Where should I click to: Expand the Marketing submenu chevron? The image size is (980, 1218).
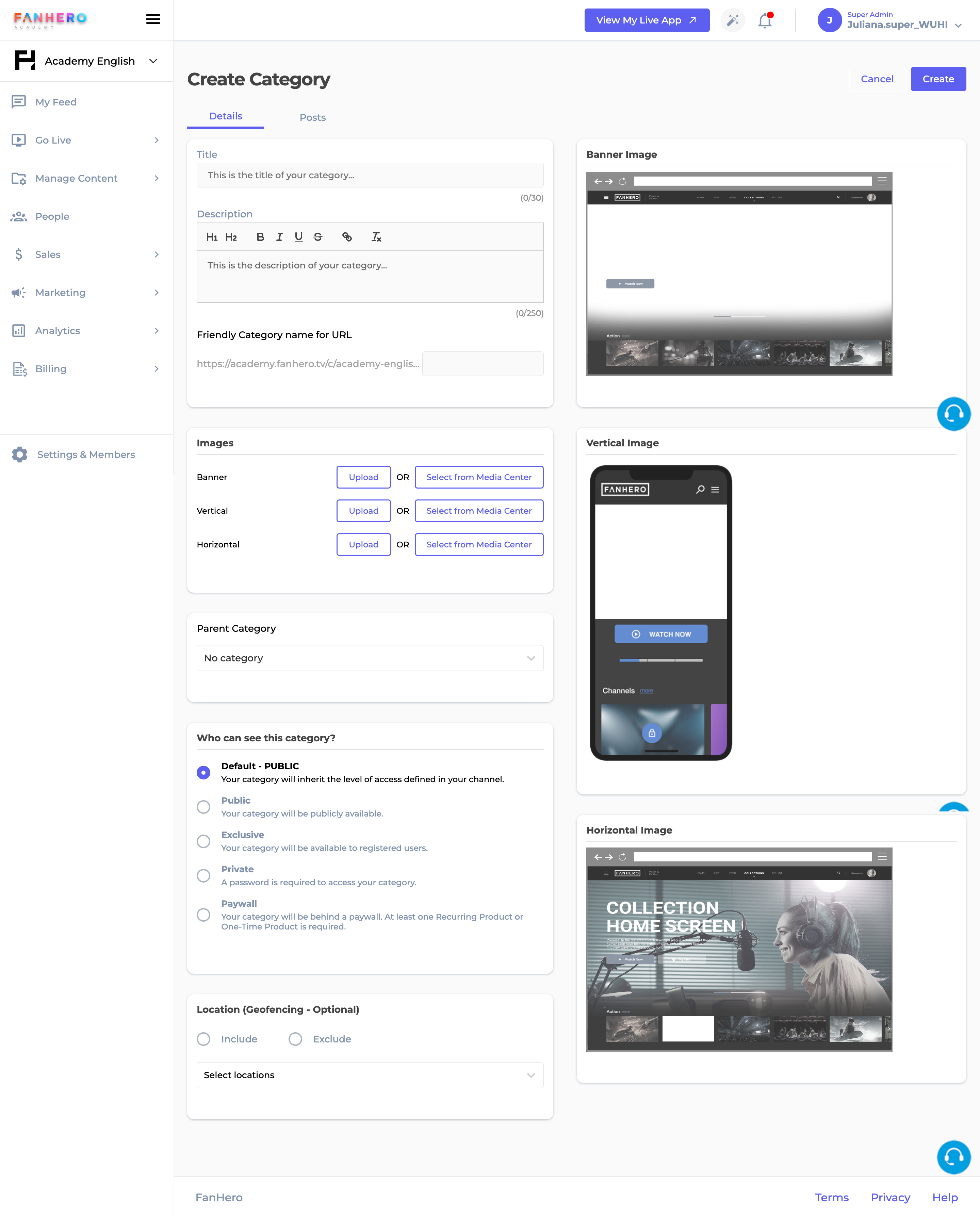[157, 293]
